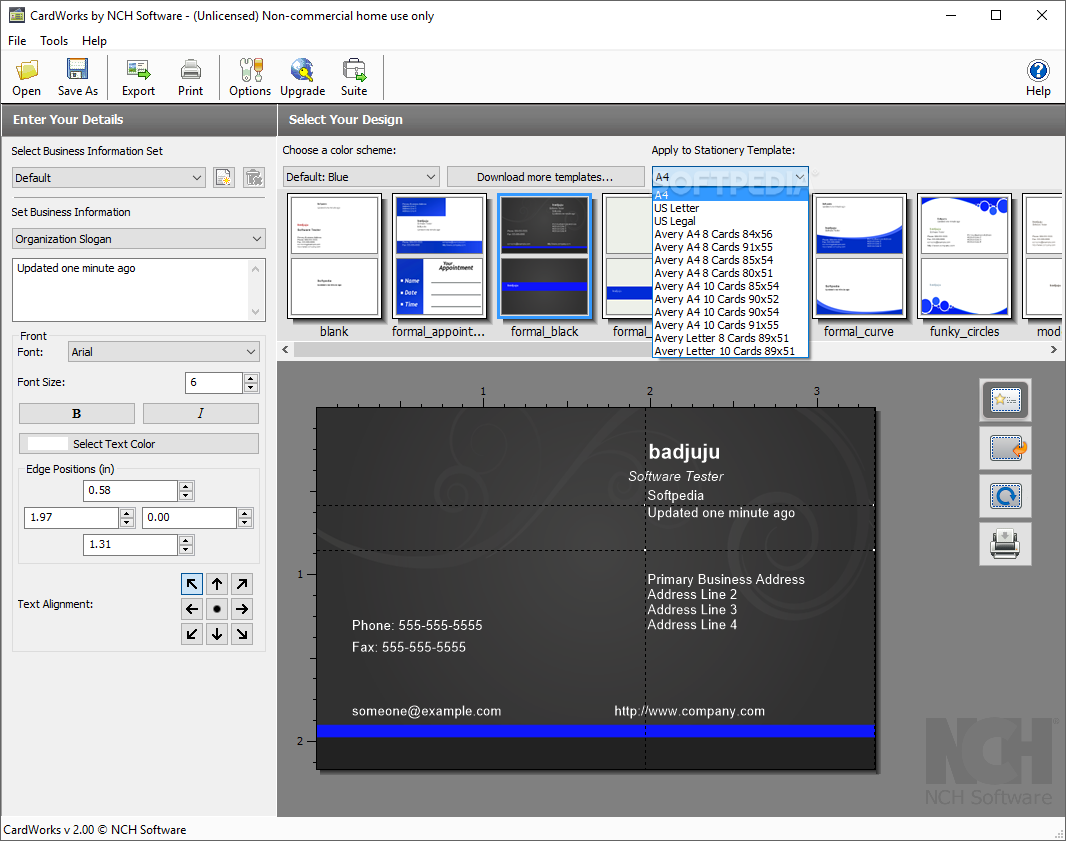Viewport: 1066px width, 841px height.
Task: Click the Font Size input field
Action: [213, 383]
